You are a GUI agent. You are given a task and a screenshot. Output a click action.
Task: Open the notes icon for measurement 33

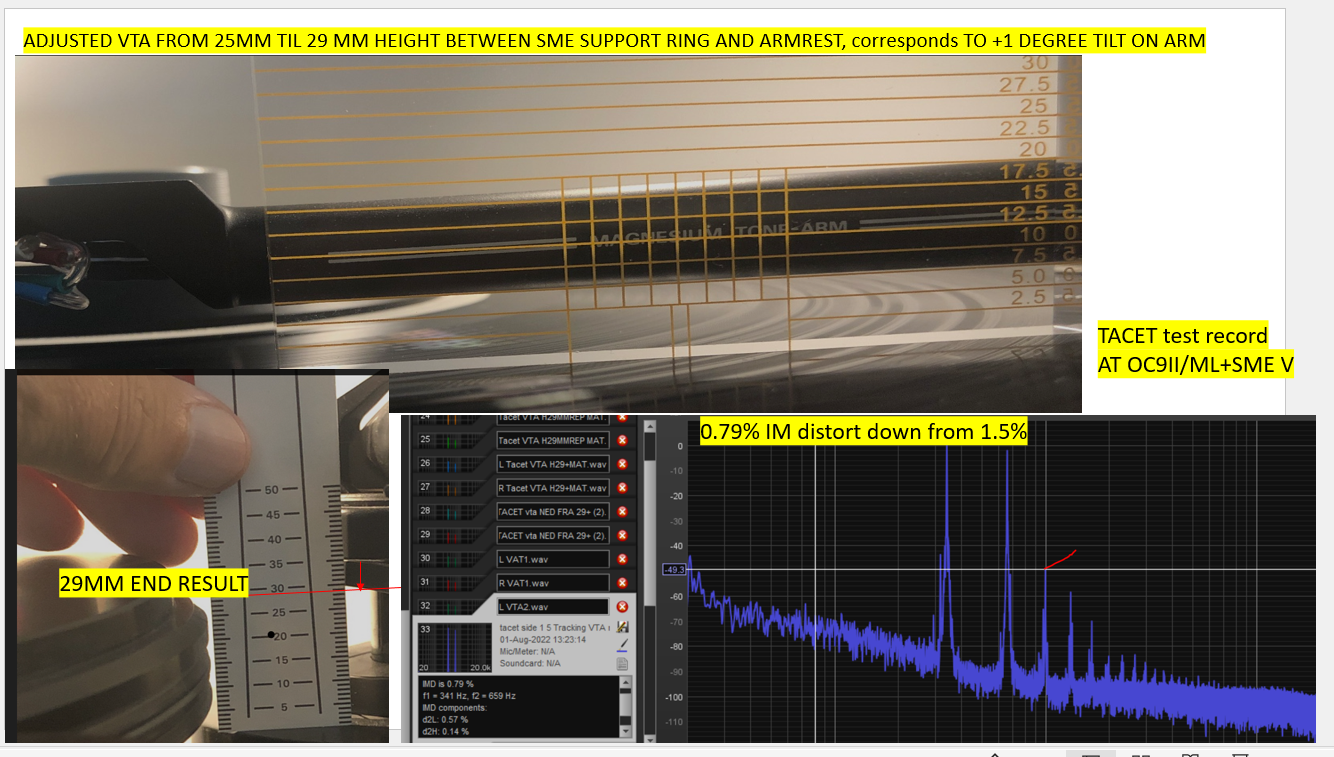(x=622, y=663)
